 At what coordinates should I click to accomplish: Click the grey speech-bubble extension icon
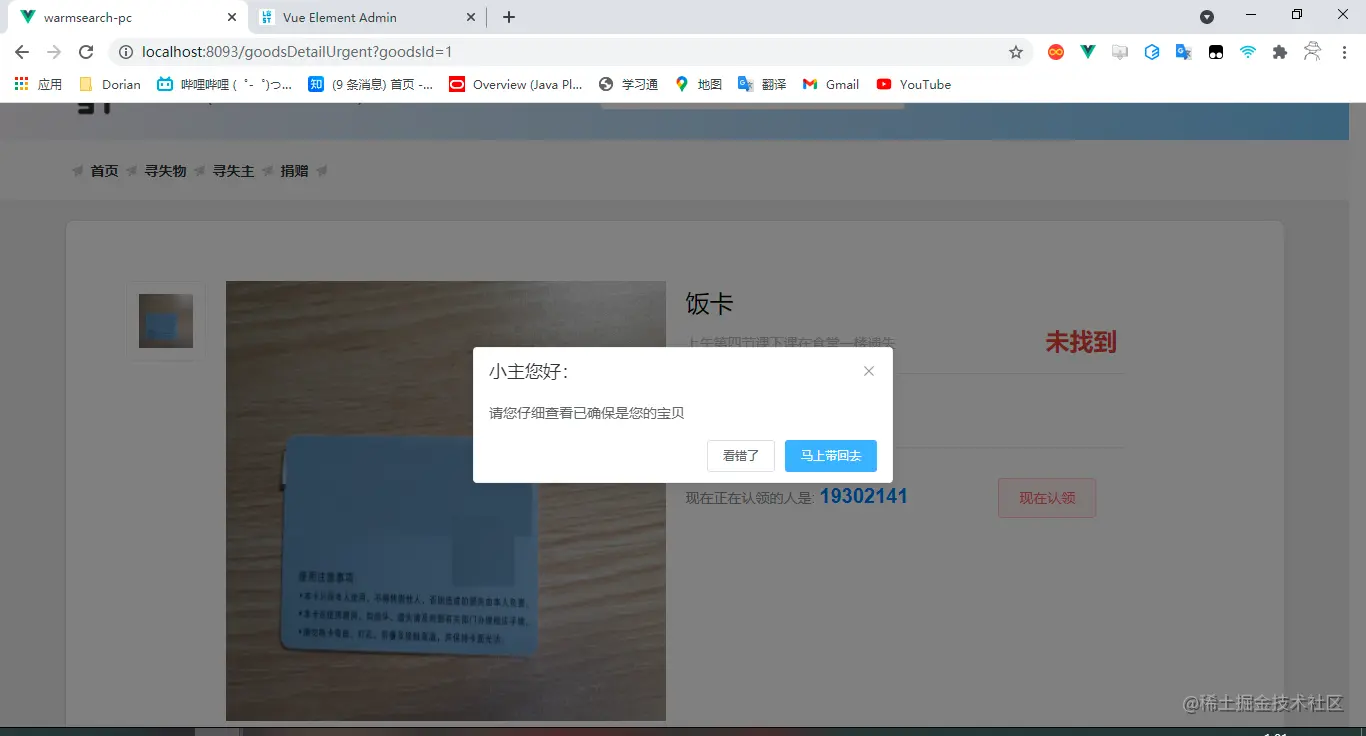click(x=1120, y=52)
